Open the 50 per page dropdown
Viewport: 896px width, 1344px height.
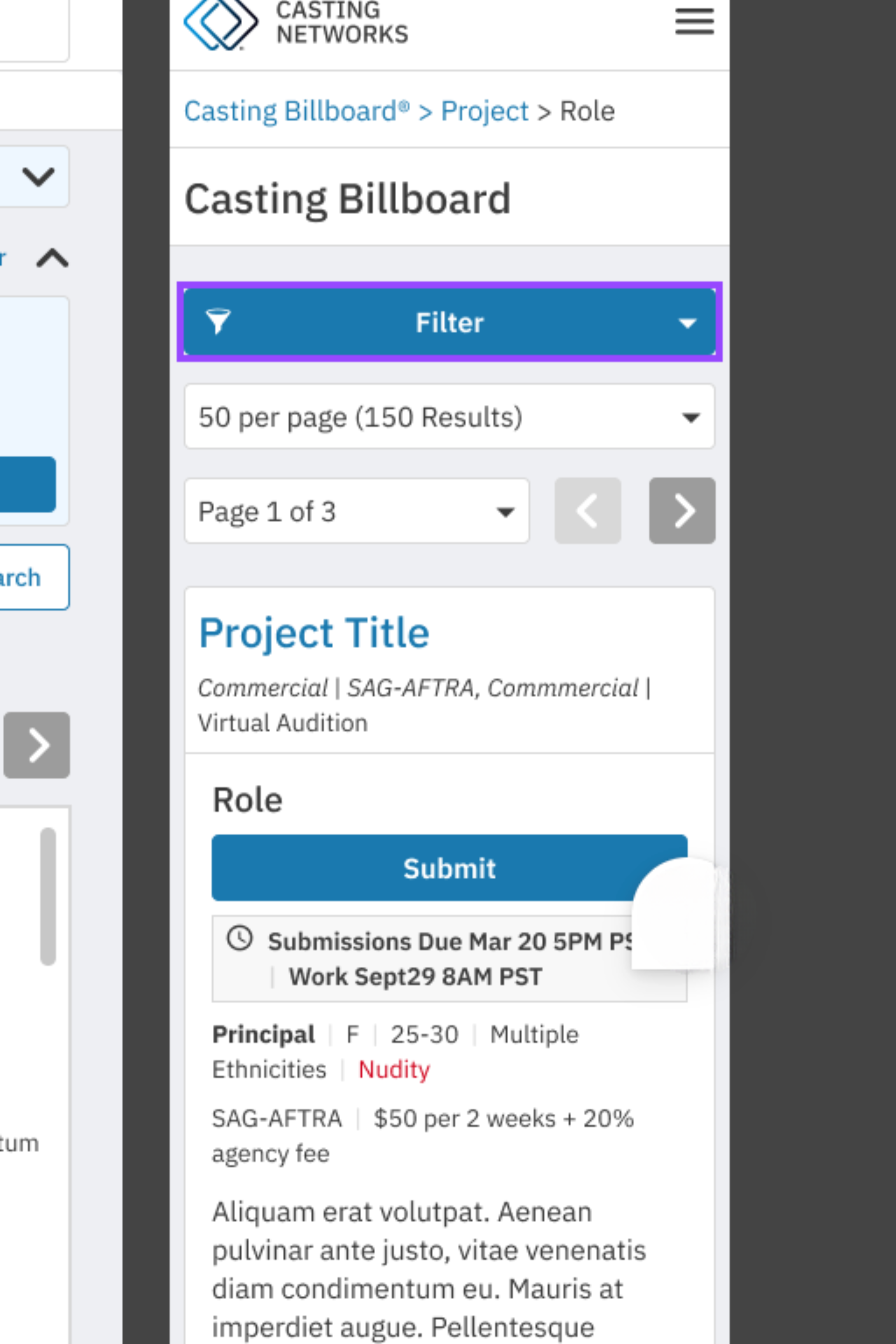pos(450,417)
